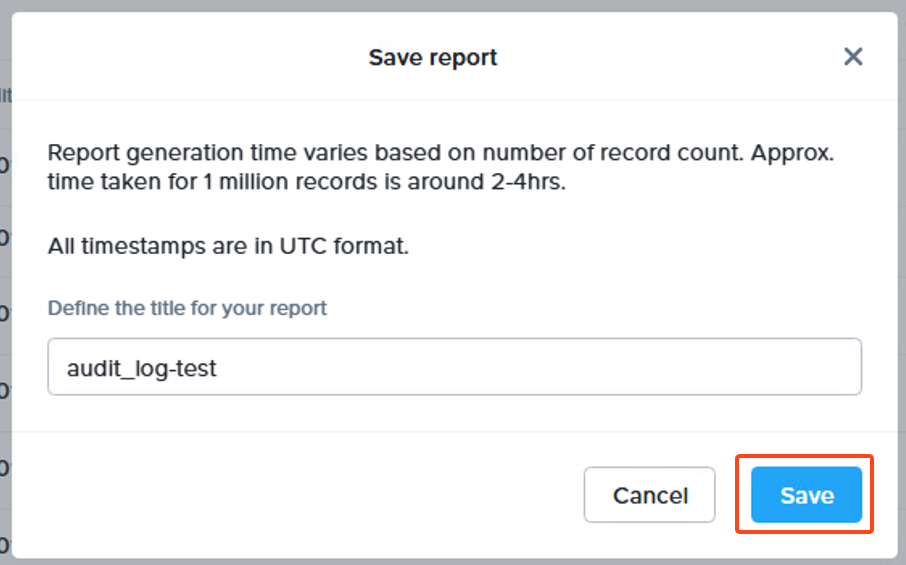This screenshot has height=565, width=906.
Task: Click the X in dialog header
Action: (853, 57)
